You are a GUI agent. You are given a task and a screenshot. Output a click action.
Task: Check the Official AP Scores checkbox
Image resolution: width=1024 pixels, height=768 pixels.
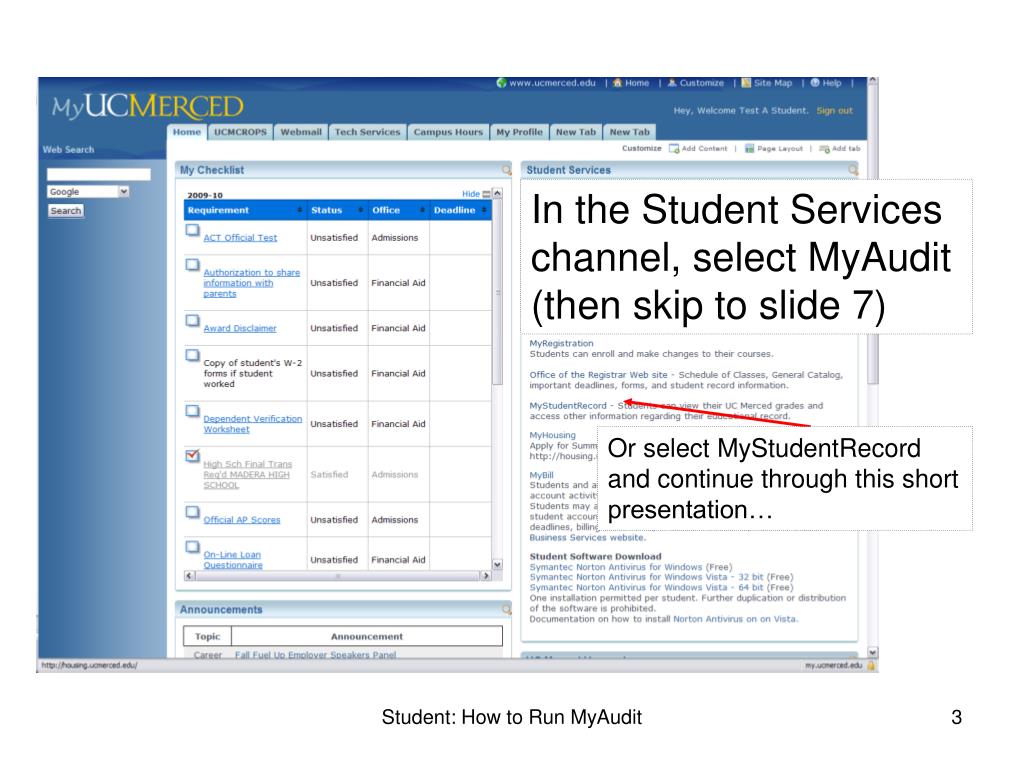click(192, 511)
